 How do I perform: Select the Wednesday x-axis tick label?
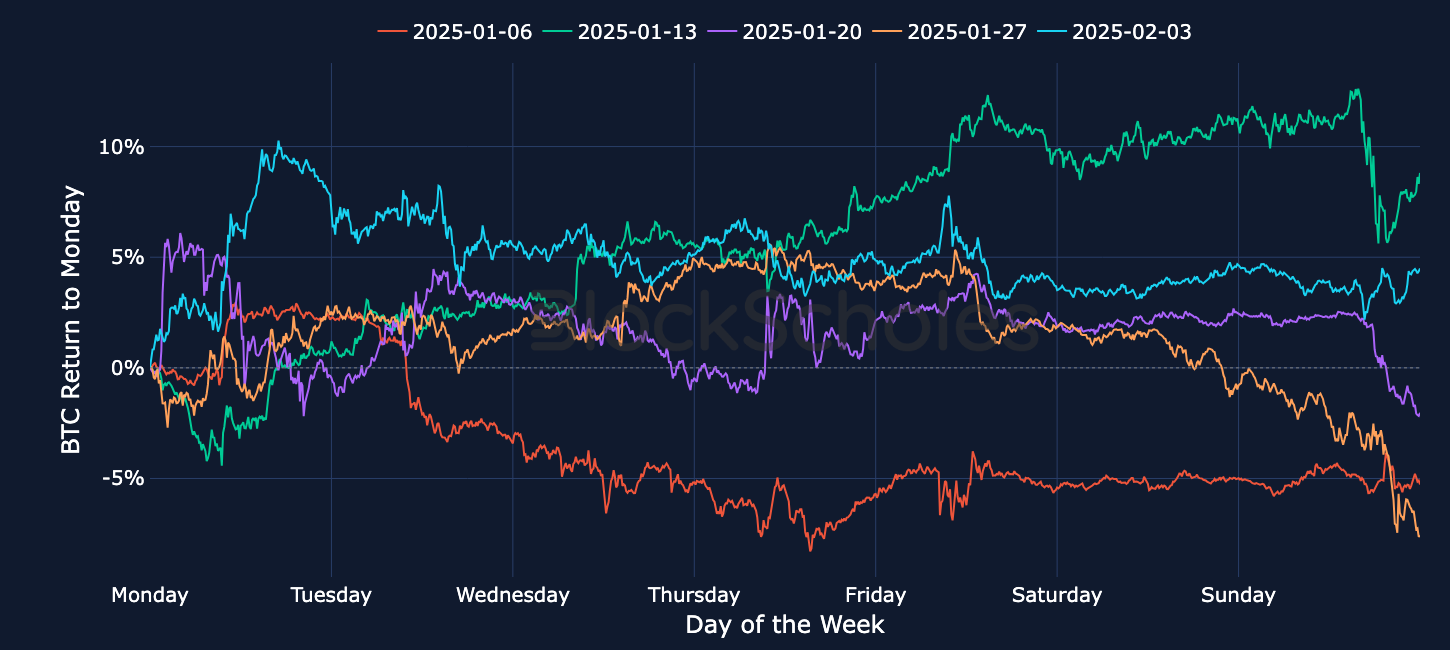click(x=513, y=595)
